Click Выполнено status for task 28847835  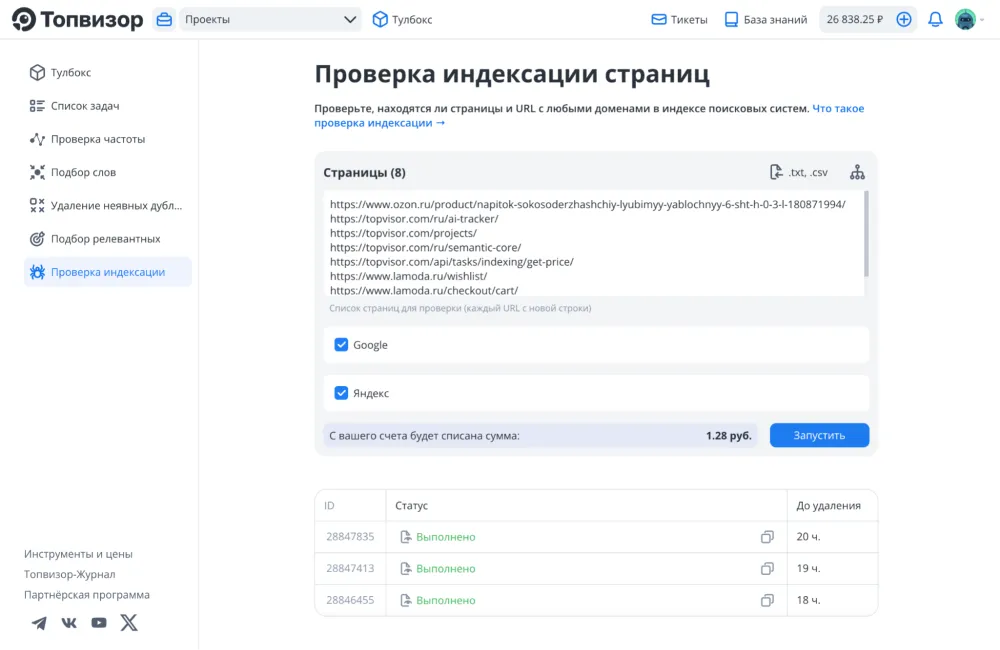(446, 537)
